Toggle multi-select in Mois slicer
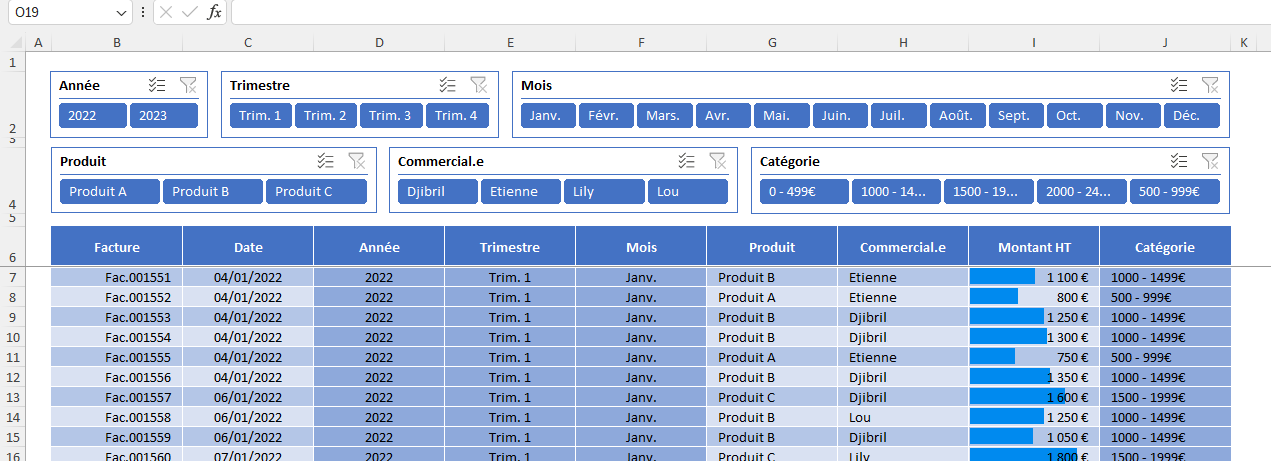Screen dimensions: 1271x461 (x=1179, y=85)
